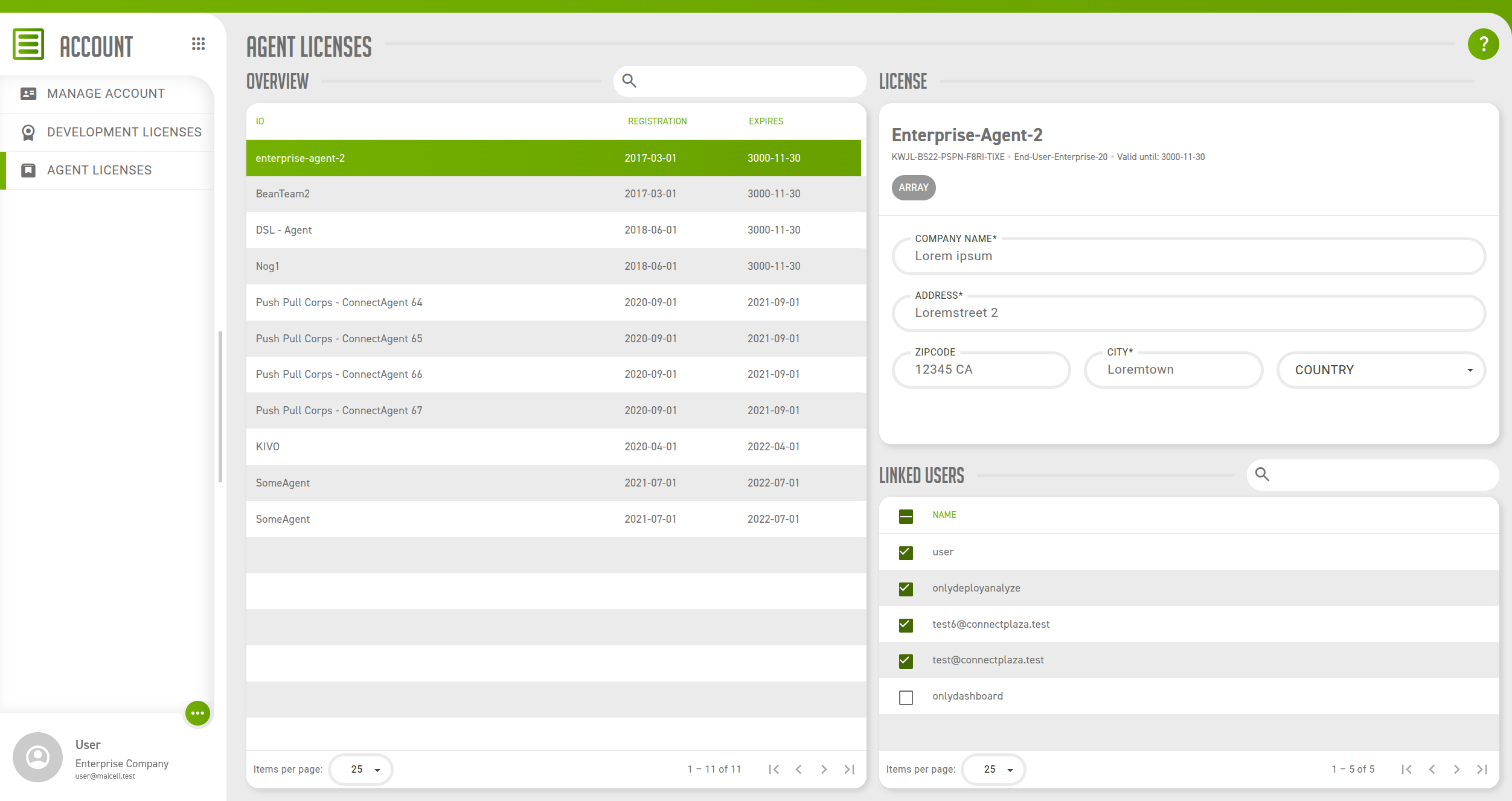Click the Linked Users search magnifier icon
The height and width of the screenshot is (801, 1512).
point(1262,475)
